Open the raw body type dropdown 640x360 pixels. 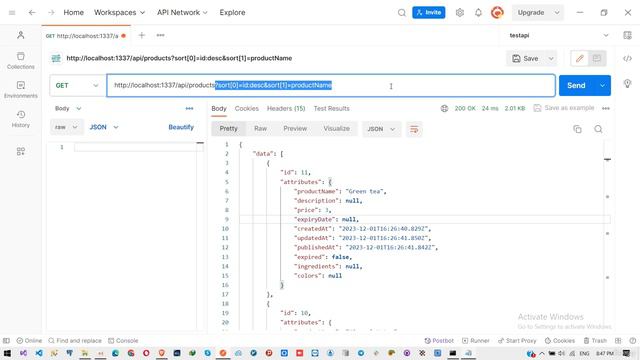(67, 127)
